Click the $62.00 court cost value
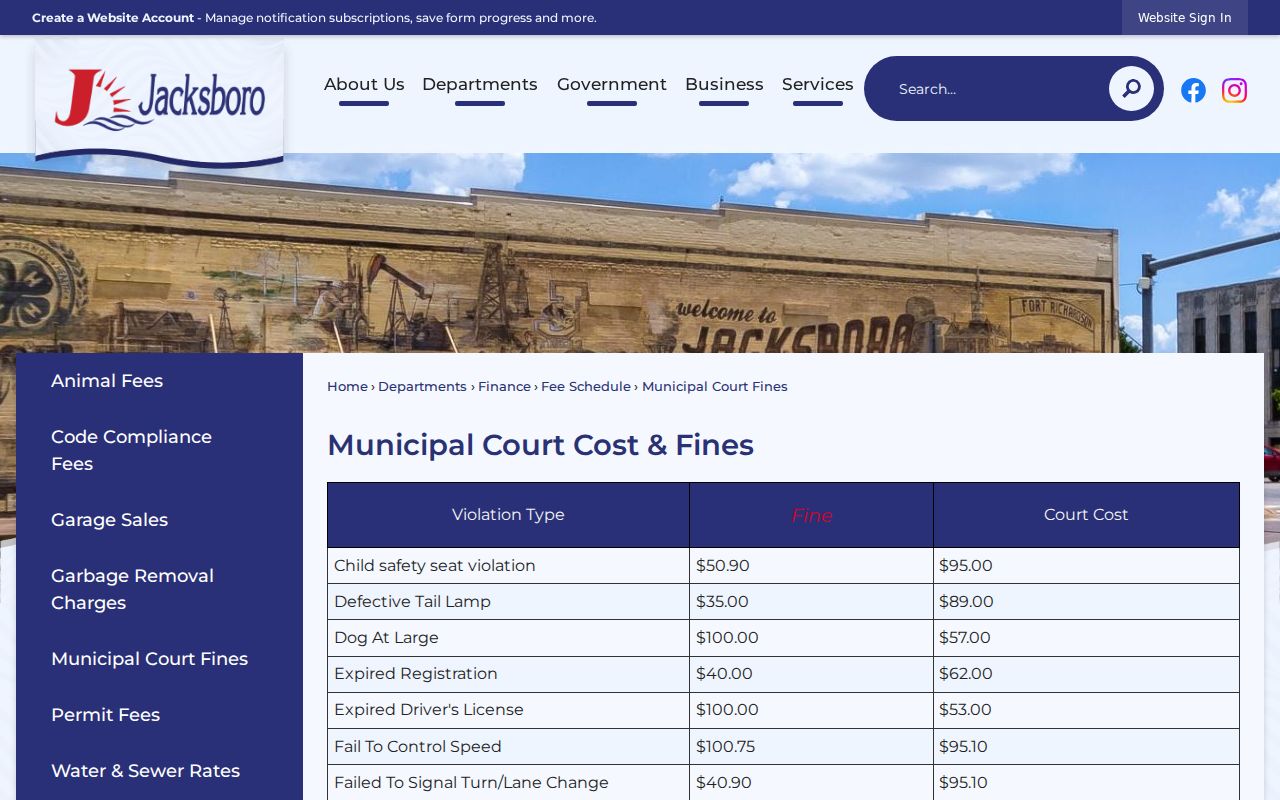1280x800 pixels. 966,674
